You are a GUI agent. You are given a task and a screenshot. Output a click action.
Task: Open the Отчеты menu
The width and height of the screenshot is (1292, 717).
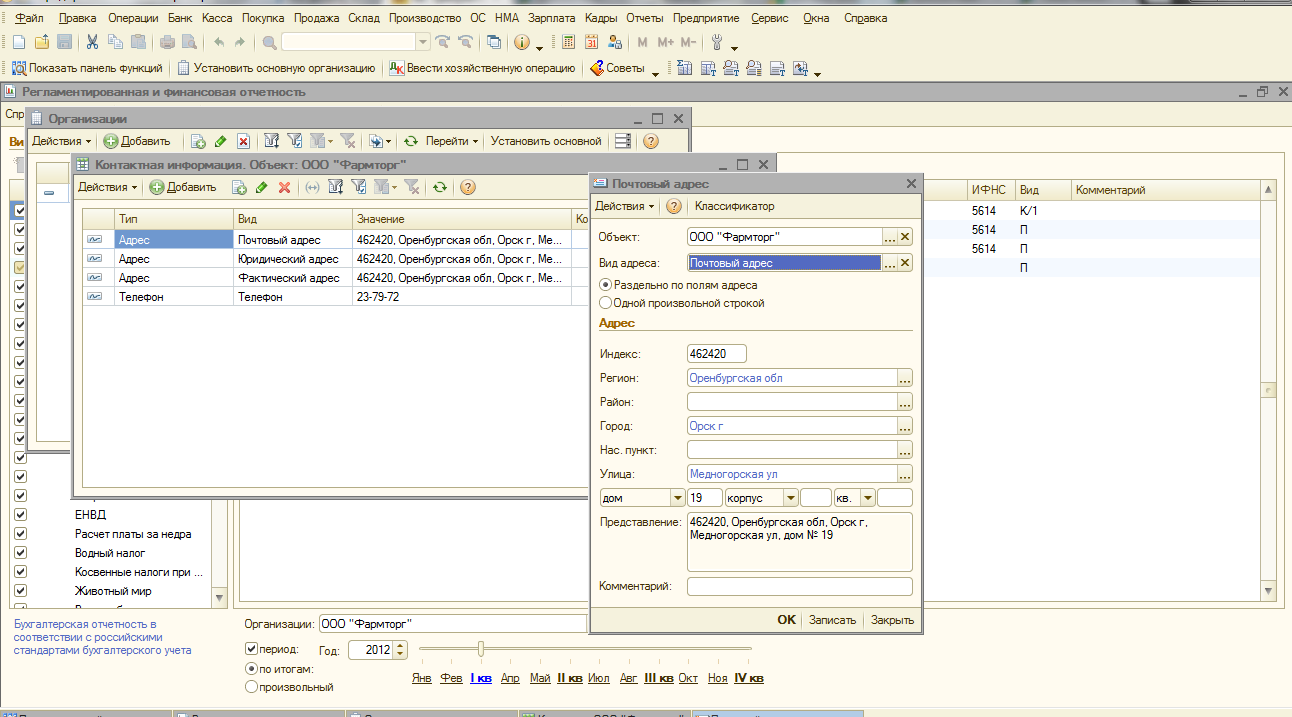(644, 18)
